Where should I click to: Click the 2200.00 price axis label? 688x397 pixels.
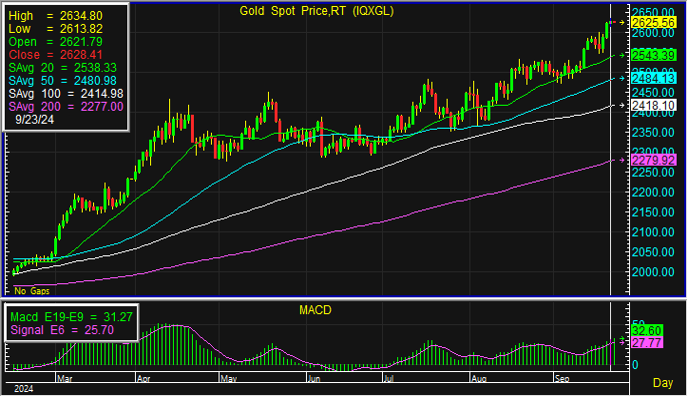click(x=653, y=192)
